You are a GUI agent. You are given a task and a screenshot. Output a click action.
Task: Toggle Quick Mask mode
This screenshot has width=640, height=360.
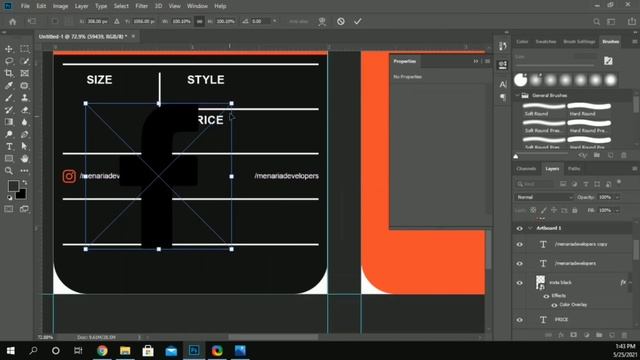[9, 209]
